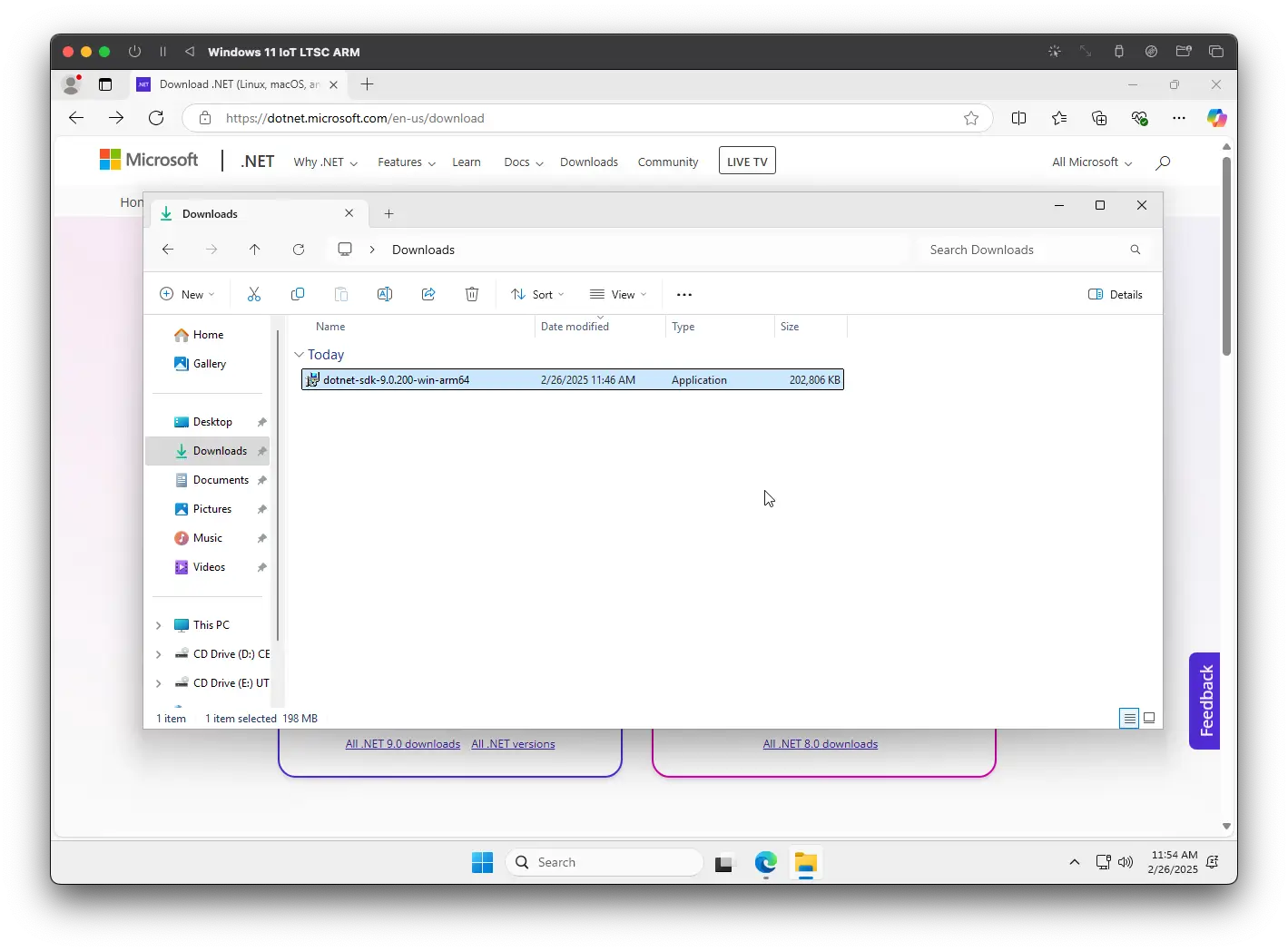Click the Search Downloads input field
Screen dimensions: 1288x951
click(x=1021, y=250)
